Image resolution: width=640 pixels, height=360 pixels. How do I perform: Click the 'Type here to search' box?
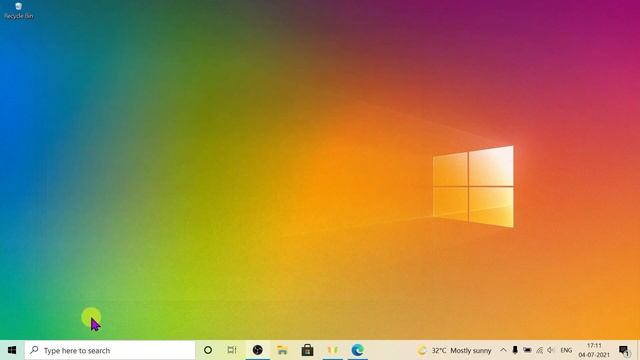pyautogui.click(x=110, y=350)
